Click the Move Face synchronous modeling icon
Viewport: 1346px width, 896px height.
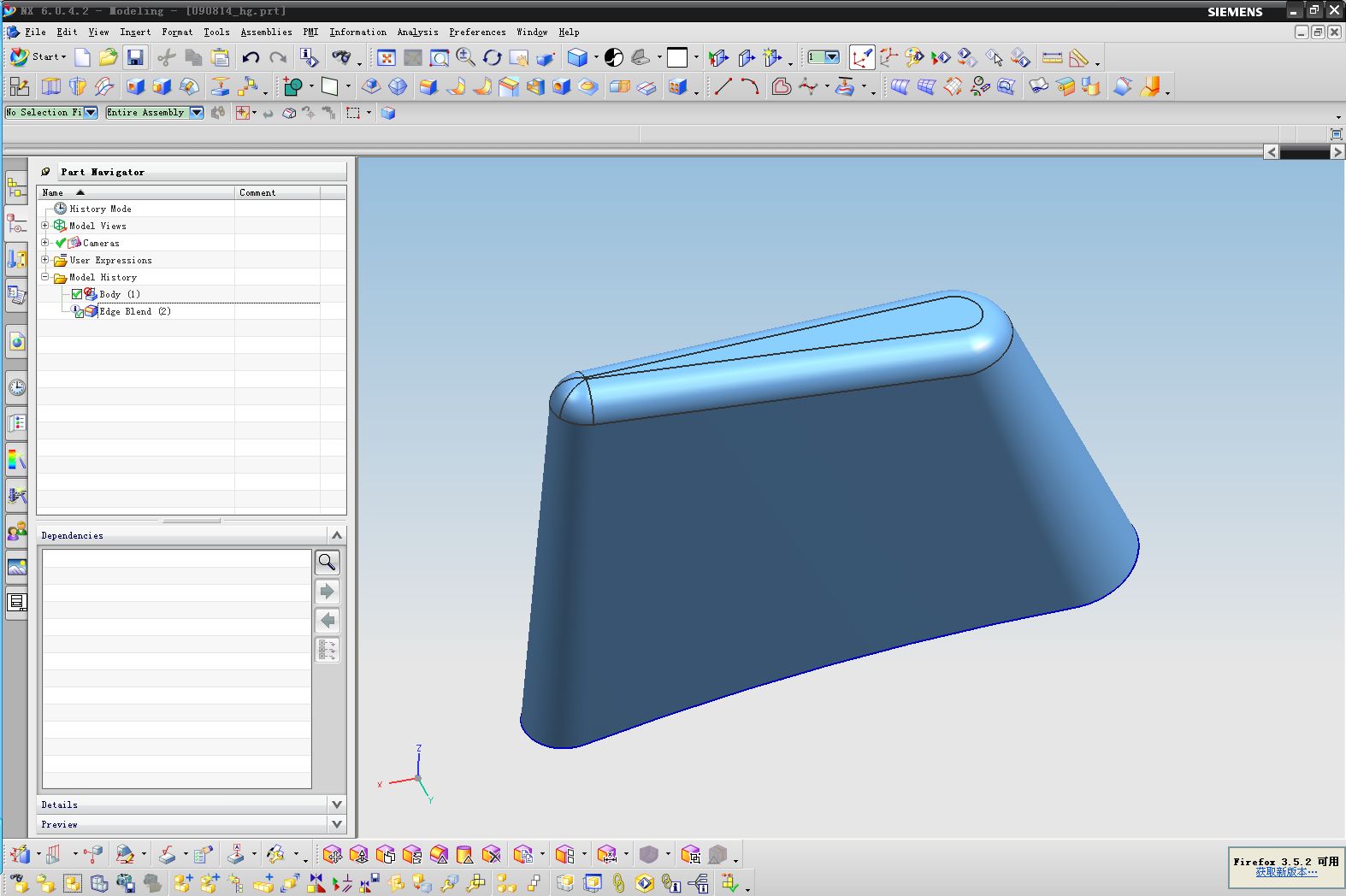click(333, 854)
